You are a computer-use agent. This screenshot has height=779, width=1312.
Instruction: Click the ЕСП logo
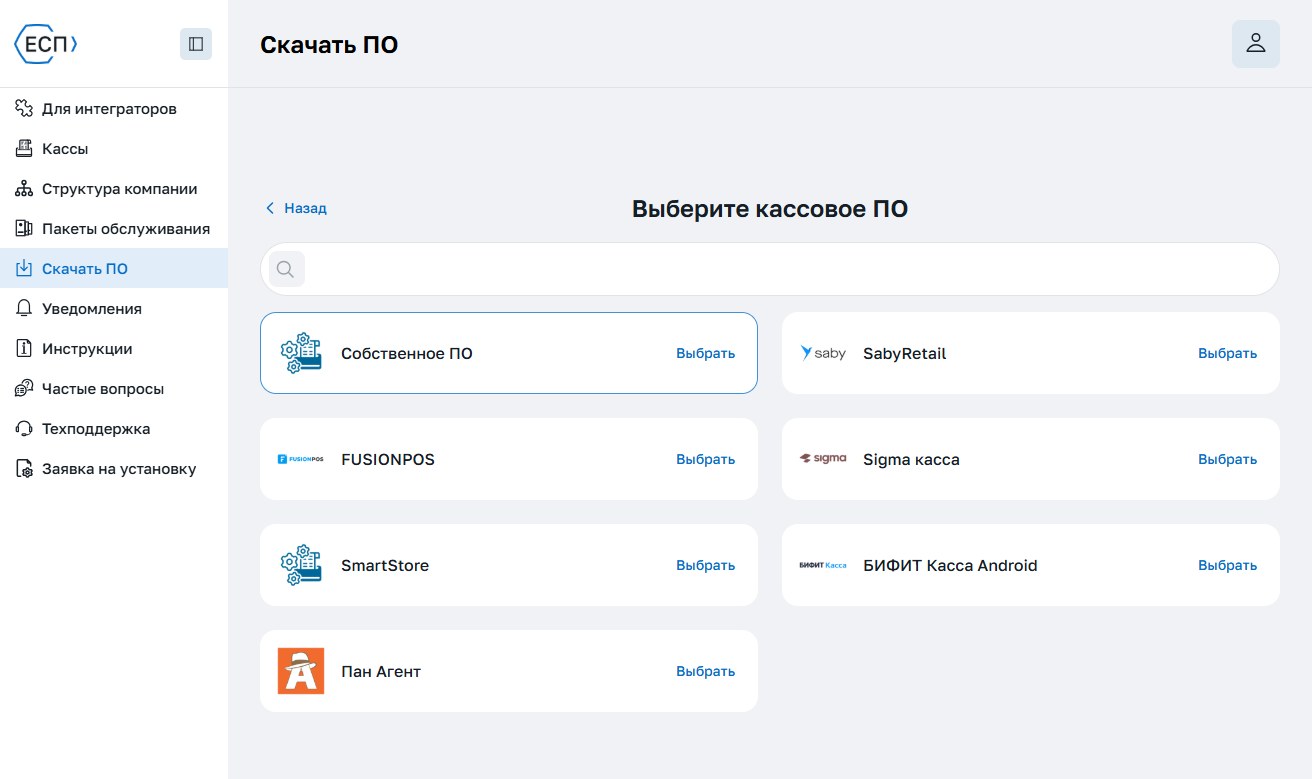45,44
